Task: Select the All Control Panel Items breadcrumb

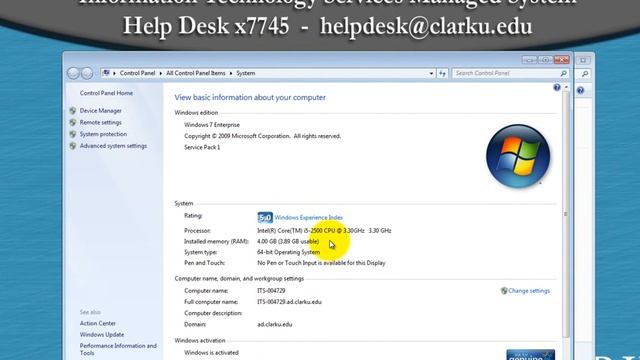Action: pos(196,73)
